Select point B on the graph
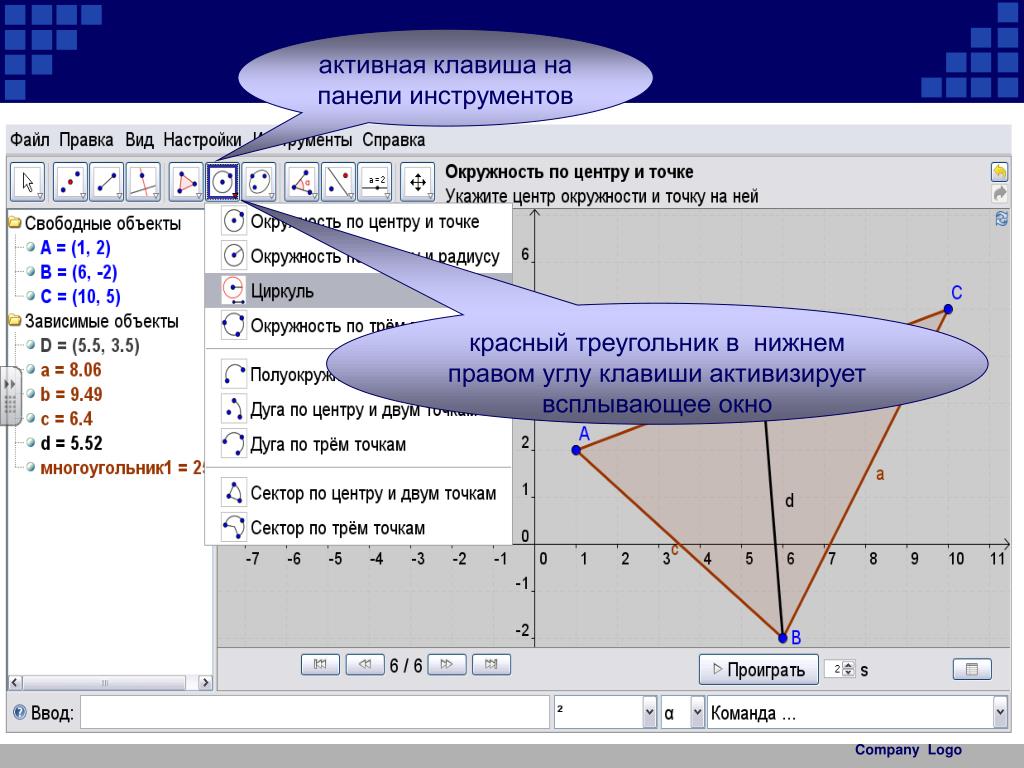The height and width of the screenshot is (768, 1024). [783, 638]
